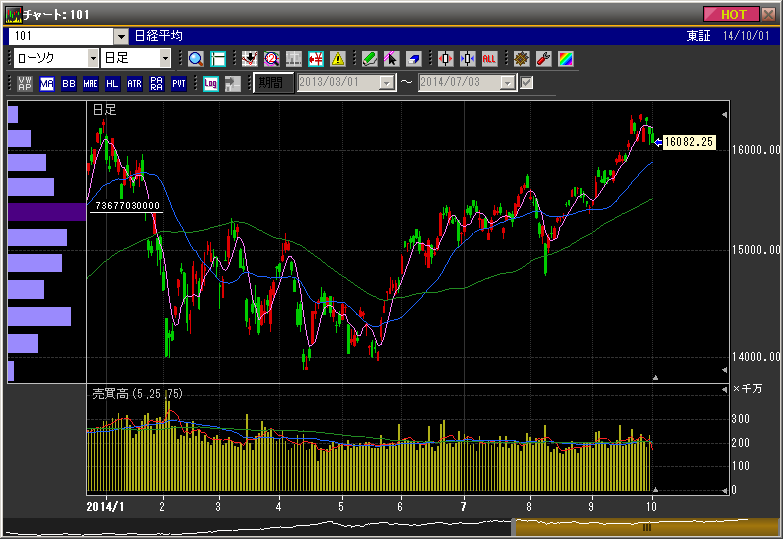Expand the ローソク chart type dropdown
This screenshot has width=783, height=539.
point(92,58)
